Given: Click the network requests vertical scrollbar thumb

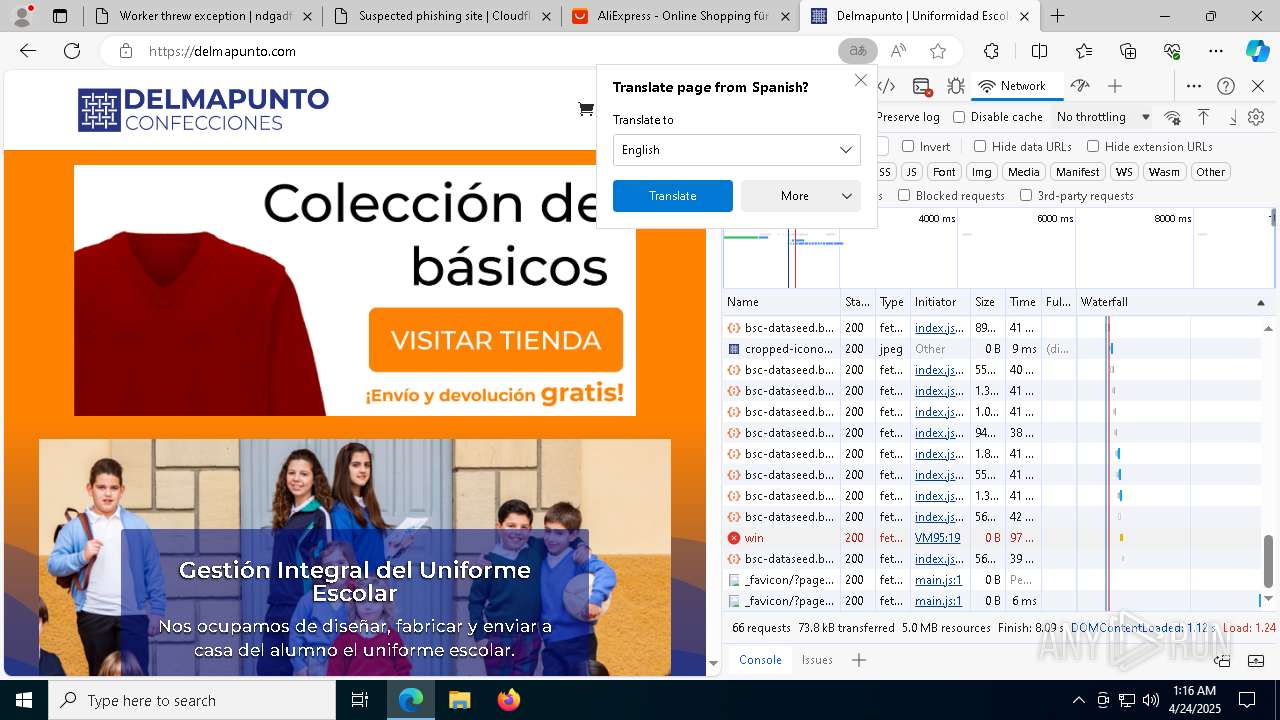Looking at the screenshot, I should pos(1268,562).
